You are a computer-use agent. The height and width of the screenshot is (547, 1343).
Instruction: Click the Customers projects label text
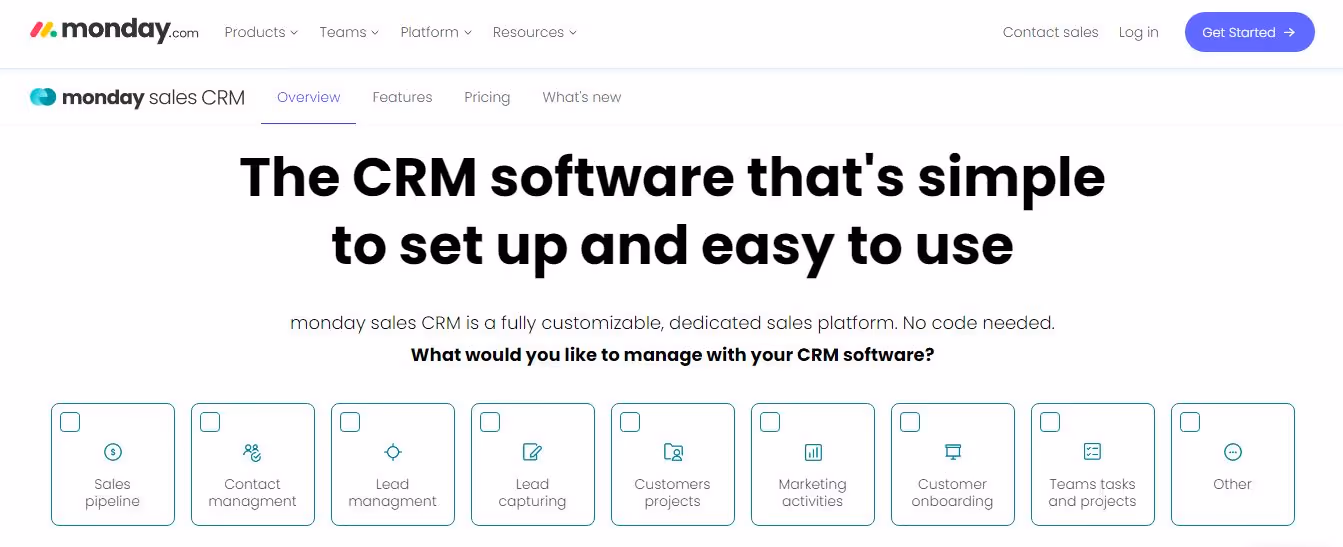[x=673, y=493]
